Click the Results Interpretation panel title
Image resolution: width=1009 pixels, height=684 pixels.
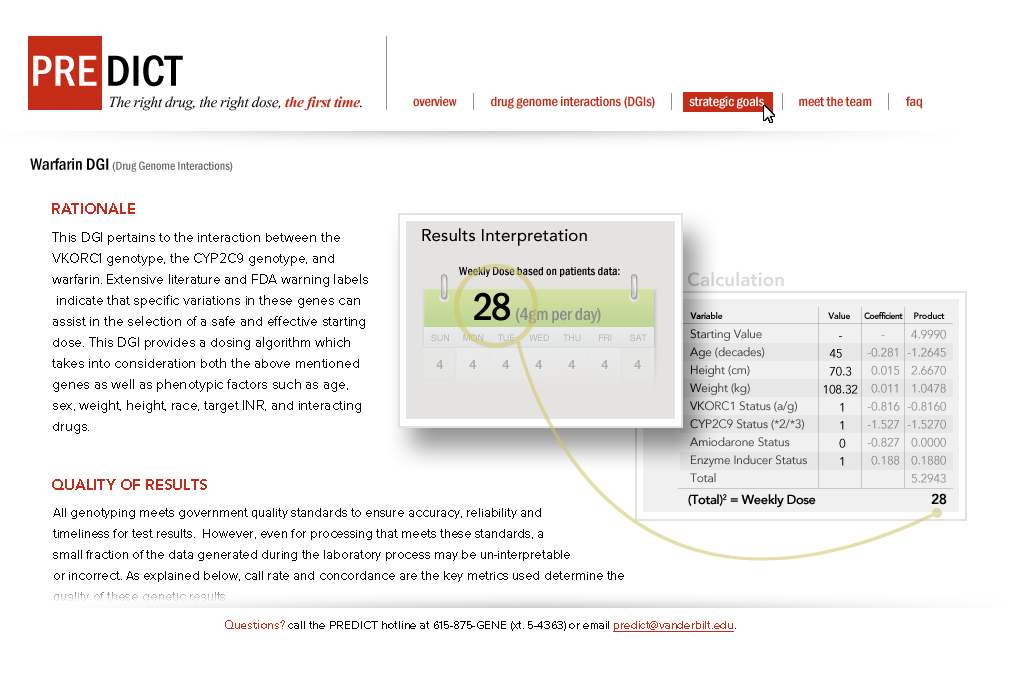pyautogui.click(x=504, y=236)
